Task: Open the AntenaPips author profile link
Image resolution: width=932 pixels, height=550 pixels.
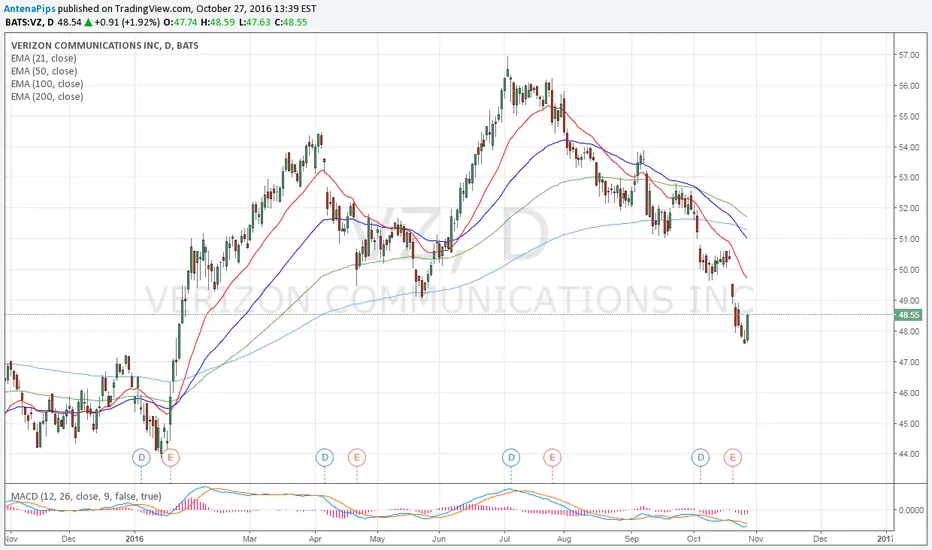Action: 30,9
